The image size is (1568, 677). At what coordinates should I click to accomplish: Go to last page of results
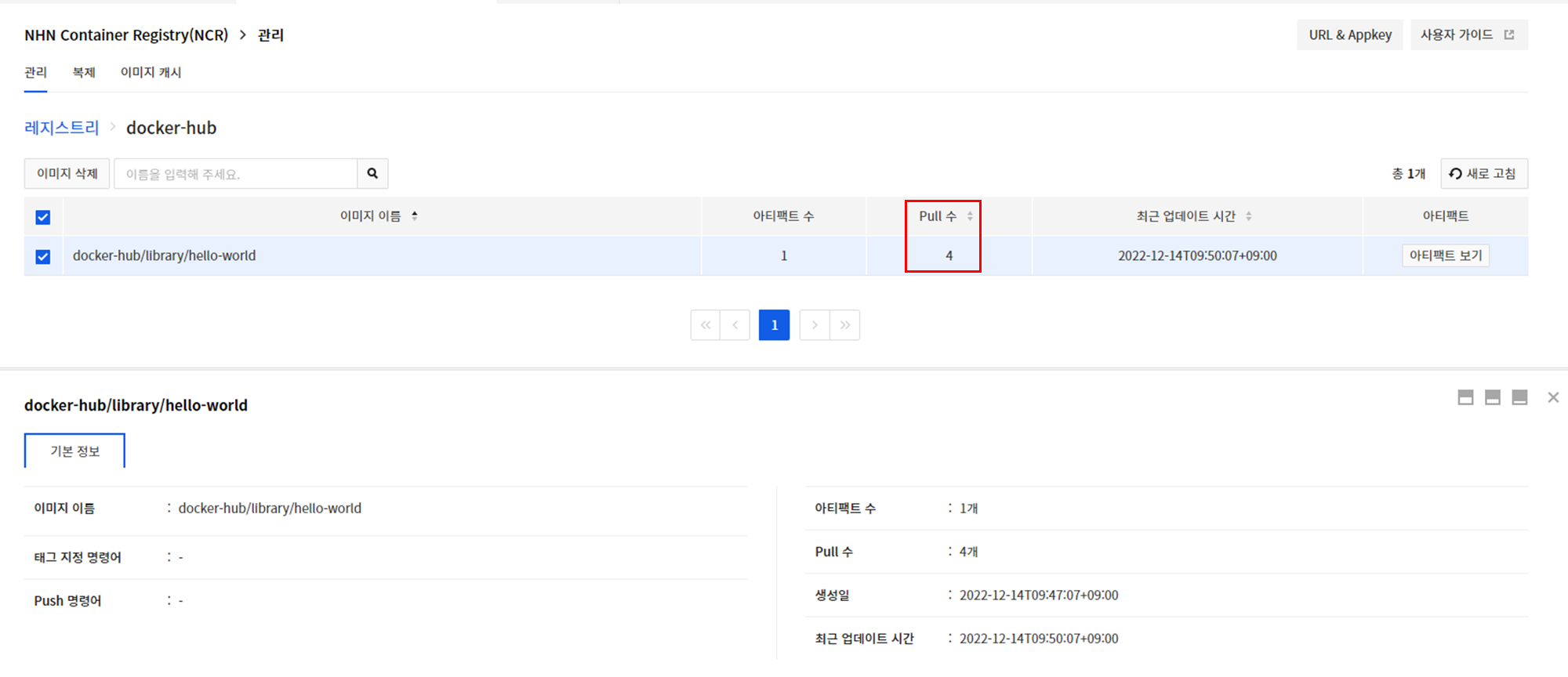click(x=845, y=325)
